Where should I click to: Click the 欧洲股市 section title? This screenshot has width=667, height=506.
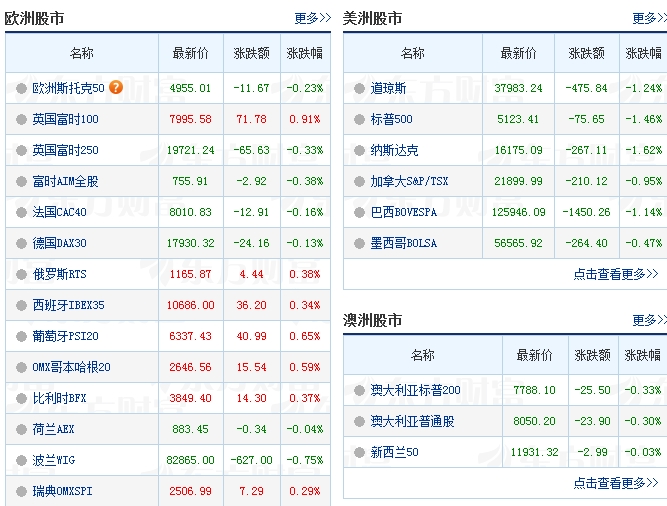coord(34,18)
